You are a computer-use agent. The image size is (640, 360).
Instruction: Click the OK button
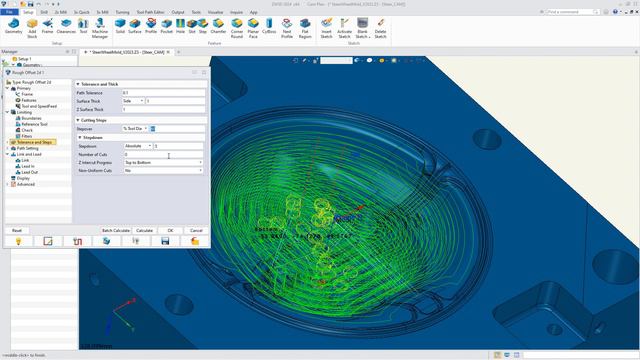click(170, 231)
